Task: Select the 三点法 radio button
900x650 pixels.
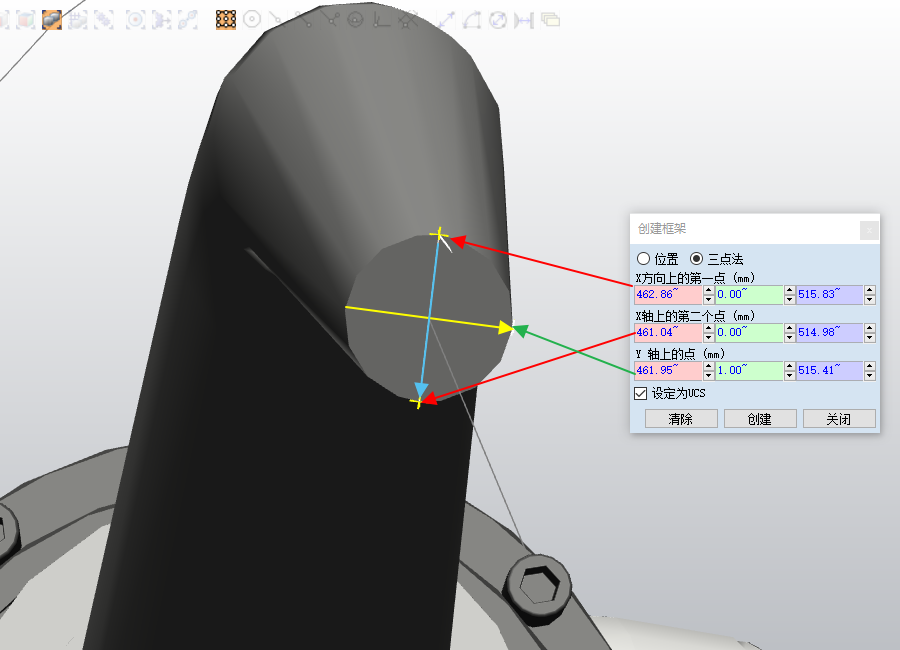Action: pos(696,259)
